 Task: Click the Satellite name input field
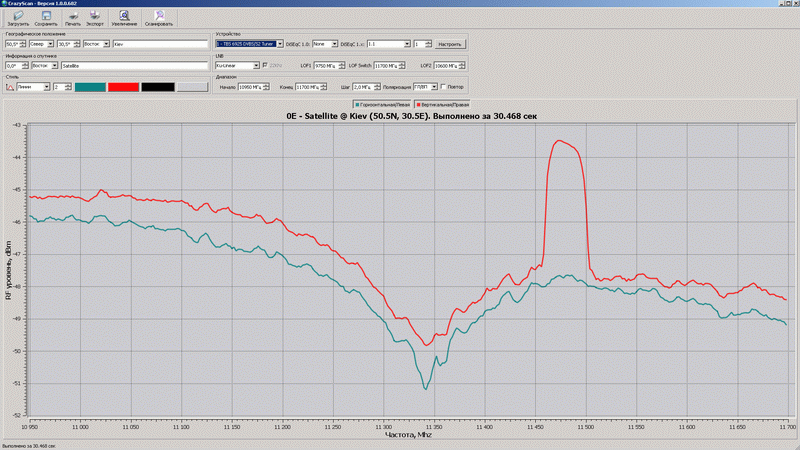point(135,66)
